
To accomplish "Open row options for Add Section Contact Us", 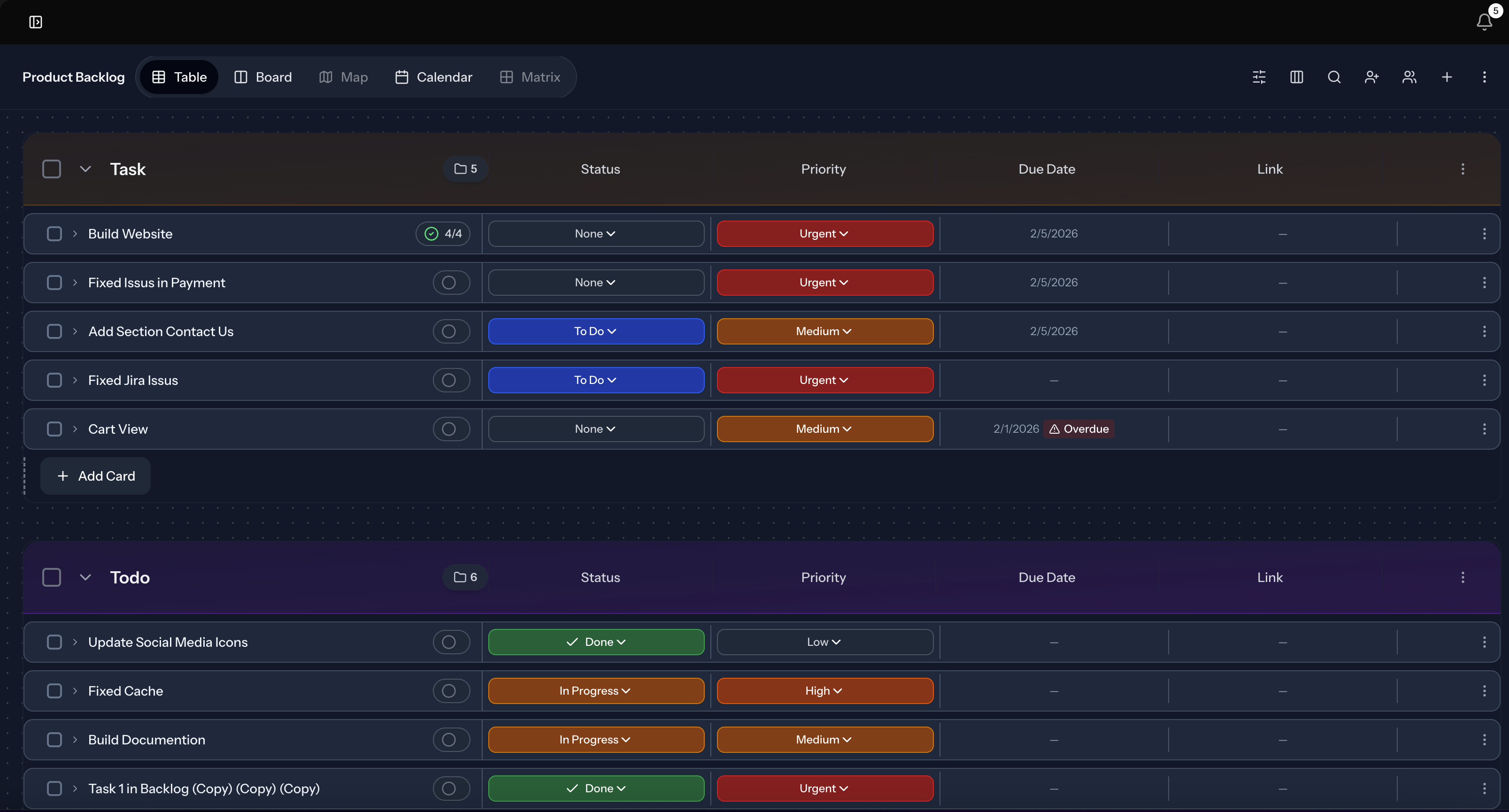I will click(x=1484, y=331).
